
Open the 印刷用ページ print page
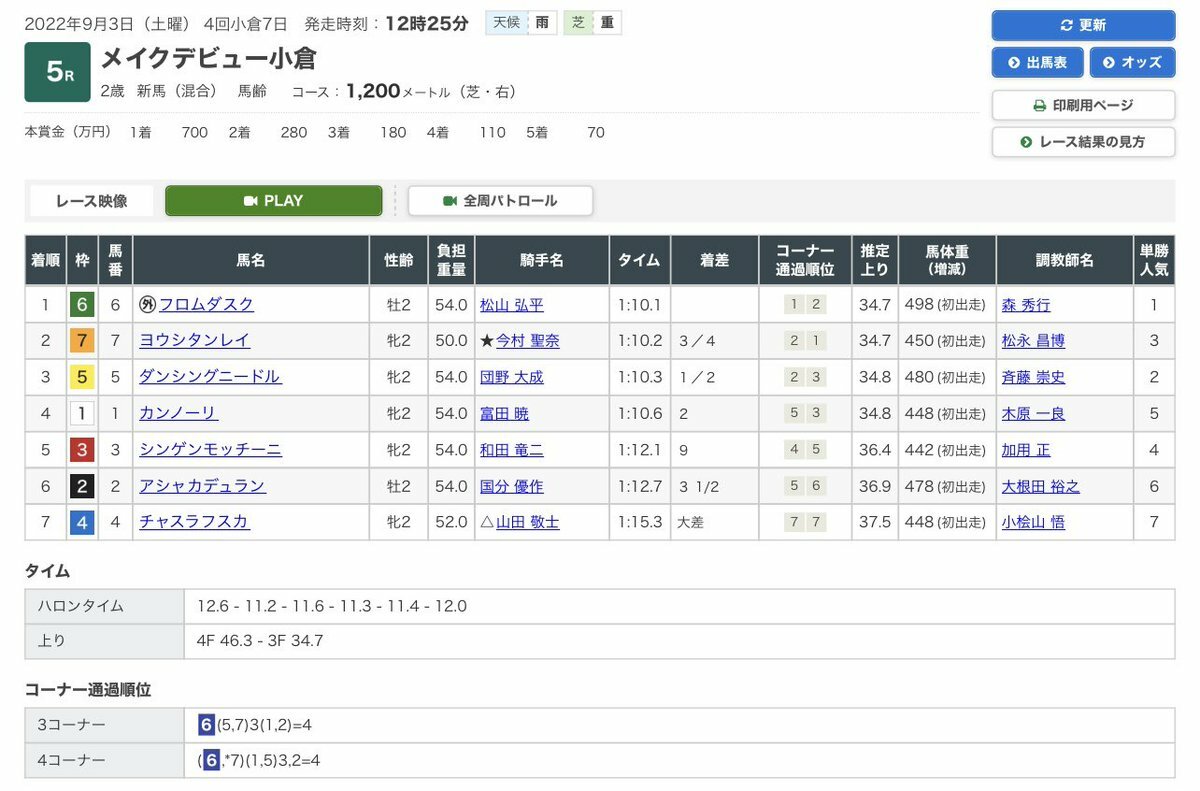click(1083, 105)
